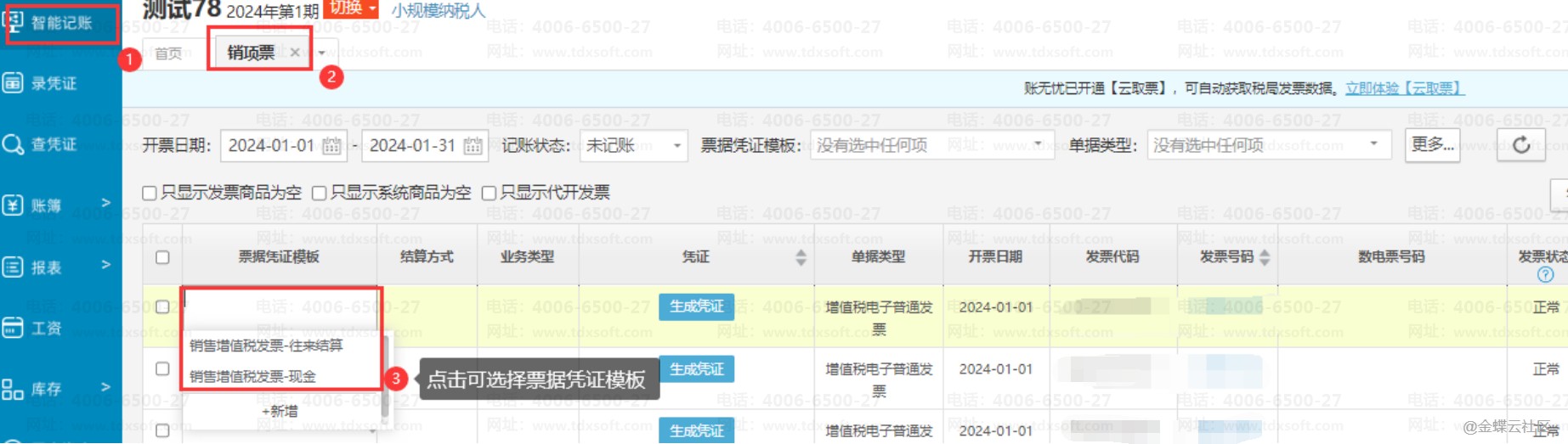1568x444 pixels.
Task: Sort by the 发票号码 column arrows
Action: 1265,257
